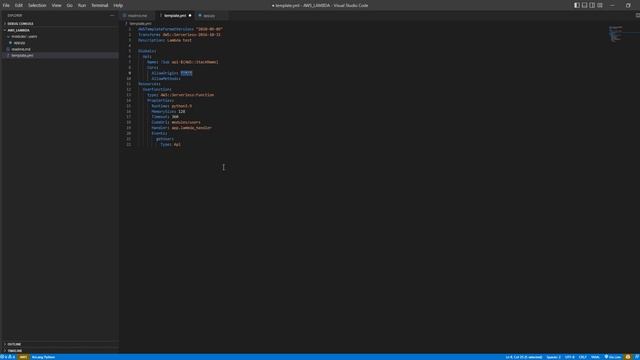Select the YAML language mode
640x360 pixels.
(x=595, y=357)
